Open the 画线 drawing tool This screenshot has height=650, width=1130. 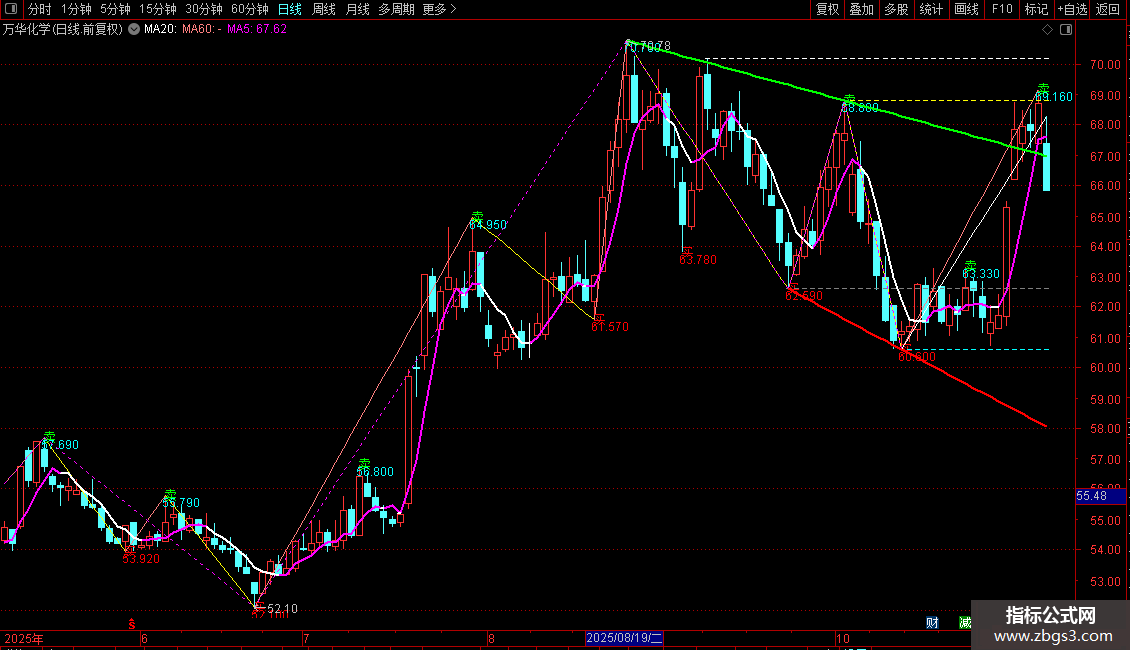(966, 9)
